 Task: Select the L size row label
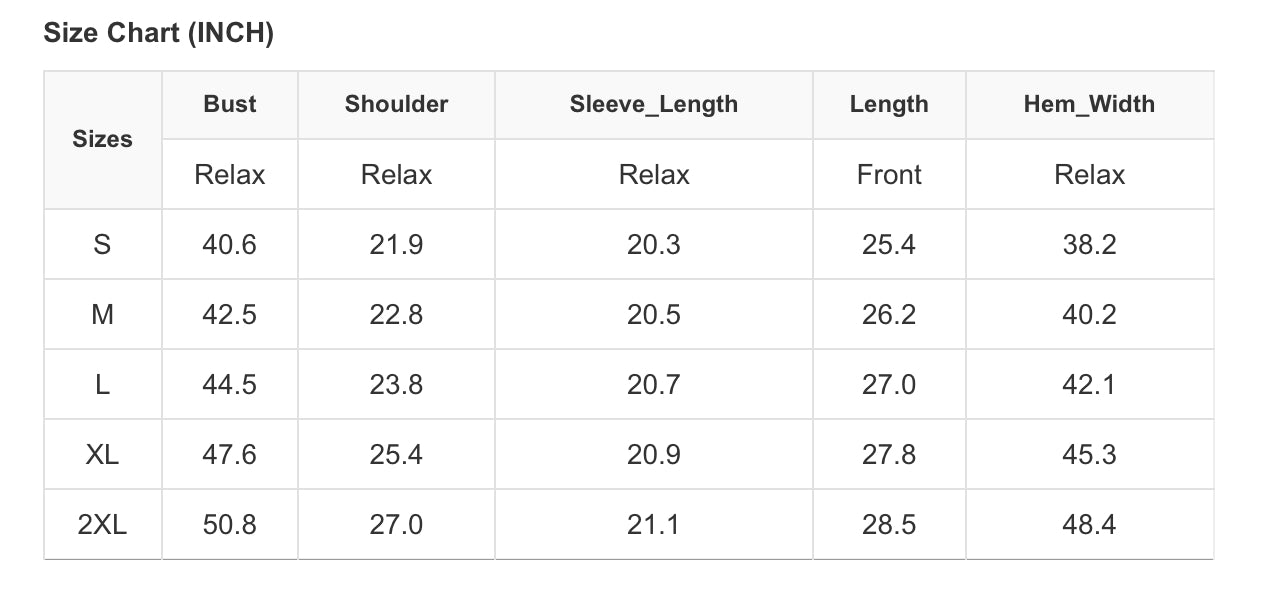(x=102, y=385)
